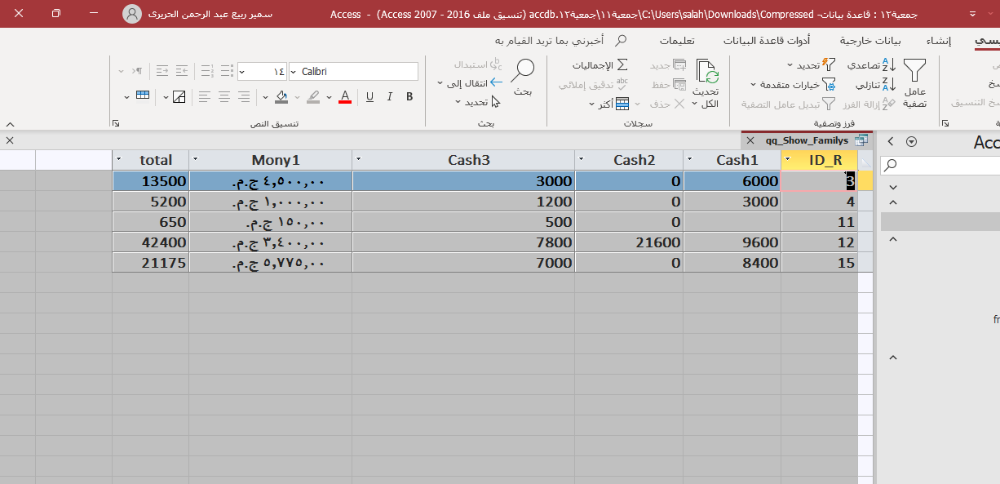
Task: Open the total column filter arrow
Action: (x=121, y=160)
